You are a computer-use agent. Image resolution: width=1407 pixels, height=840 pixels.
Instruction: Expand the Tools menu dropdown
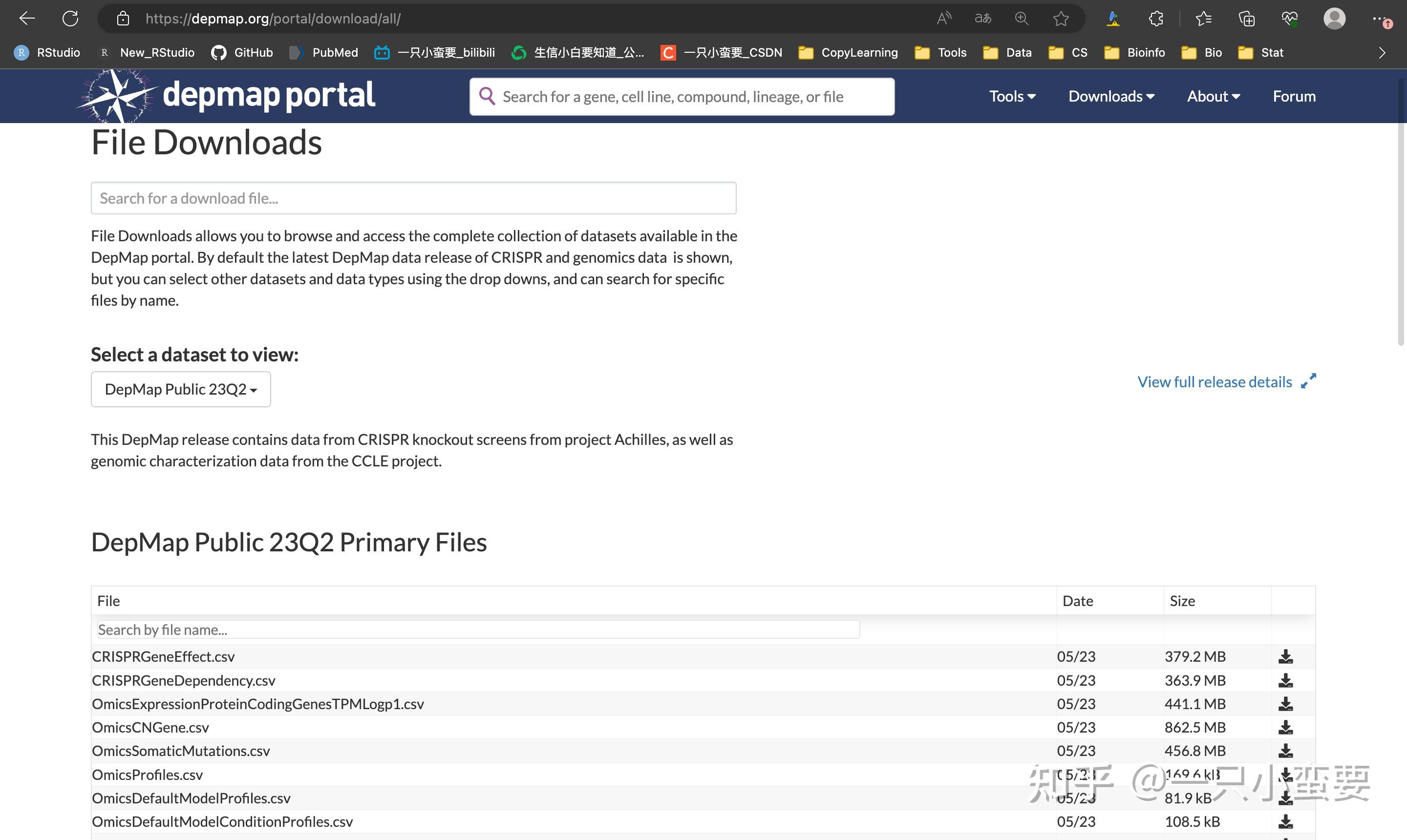[x=1012, y=96]
